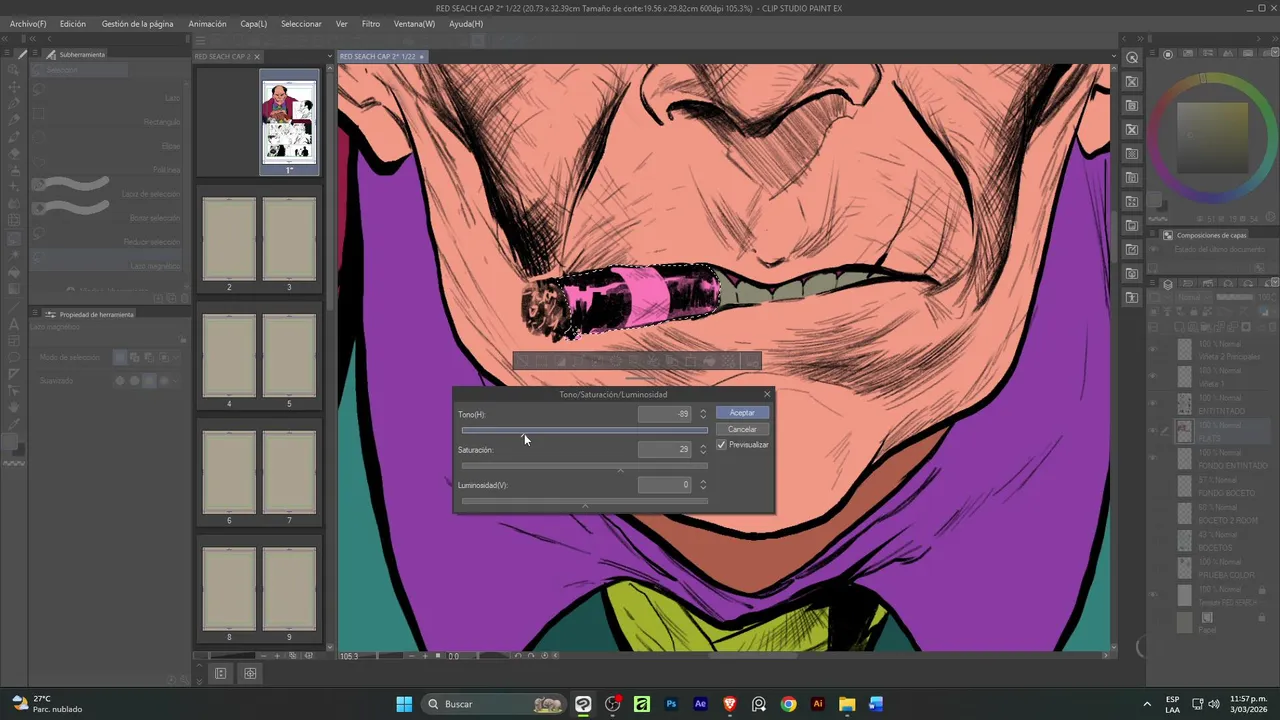Click on the Luminosidad(V) slider

[584, 501]
